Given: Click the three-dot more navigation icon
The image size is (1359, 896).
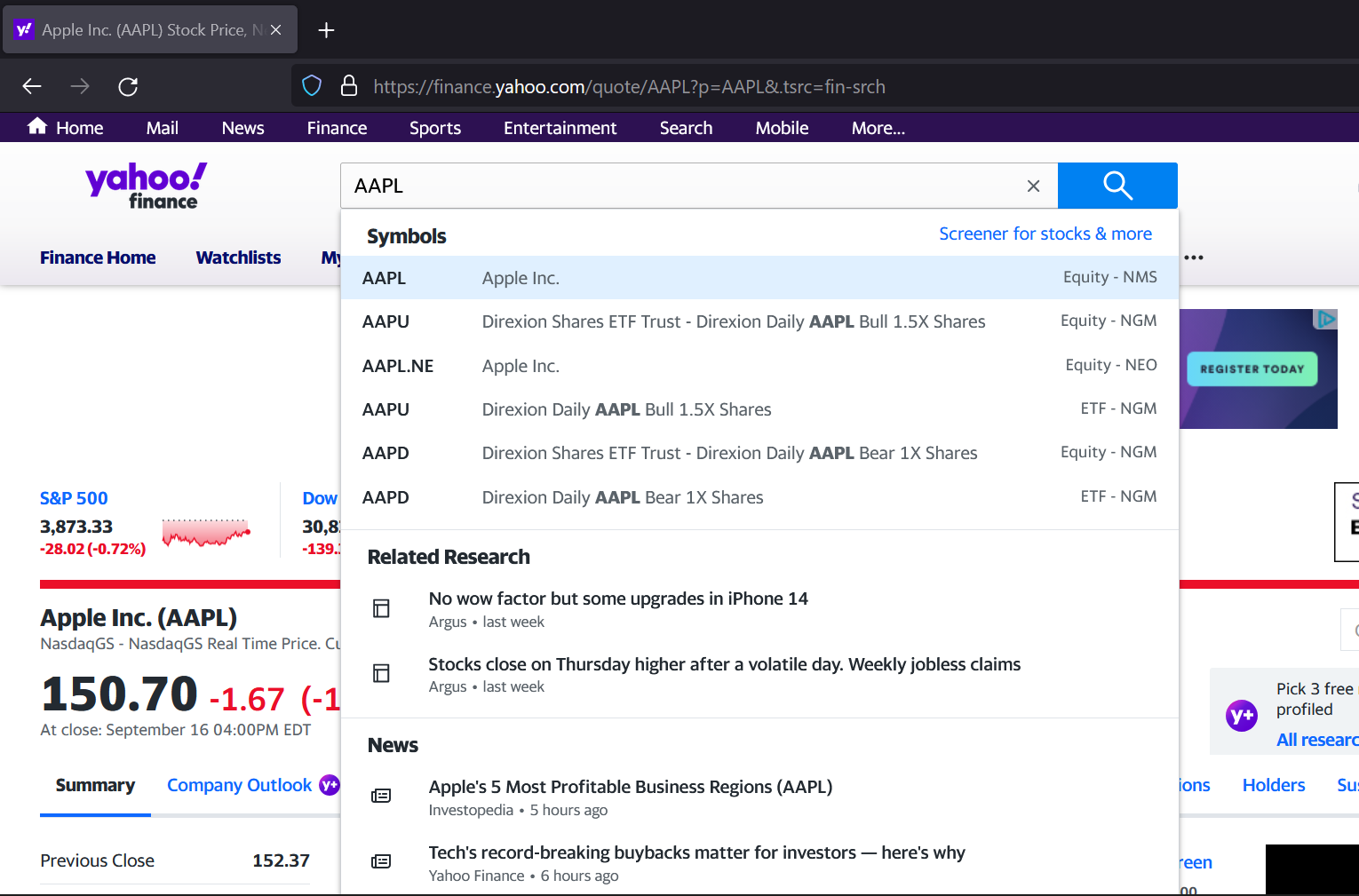Looking at the screenshot, I should click(1194, 258).
